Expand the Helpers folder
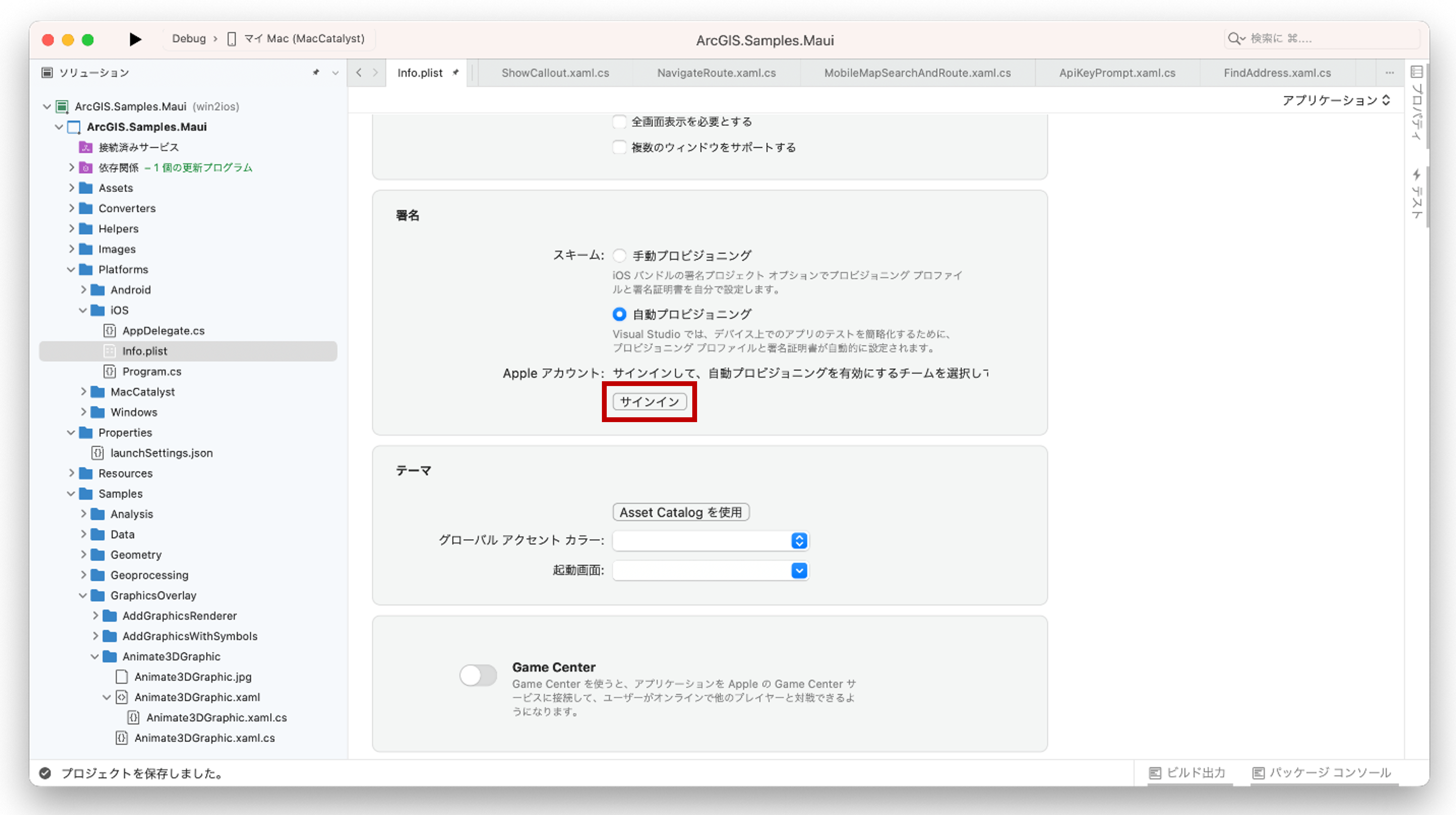 tap(71, 228)
